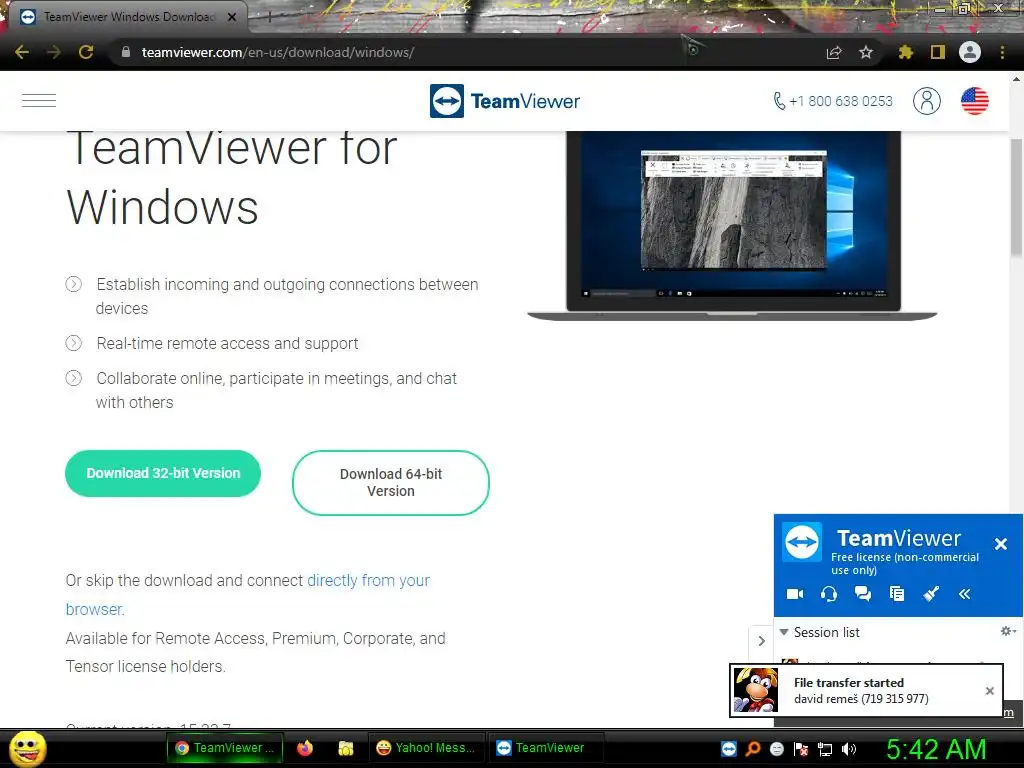
Task: Switch to Chrome TeamViewer taskbar button
Action: click(x=225, y=748)
